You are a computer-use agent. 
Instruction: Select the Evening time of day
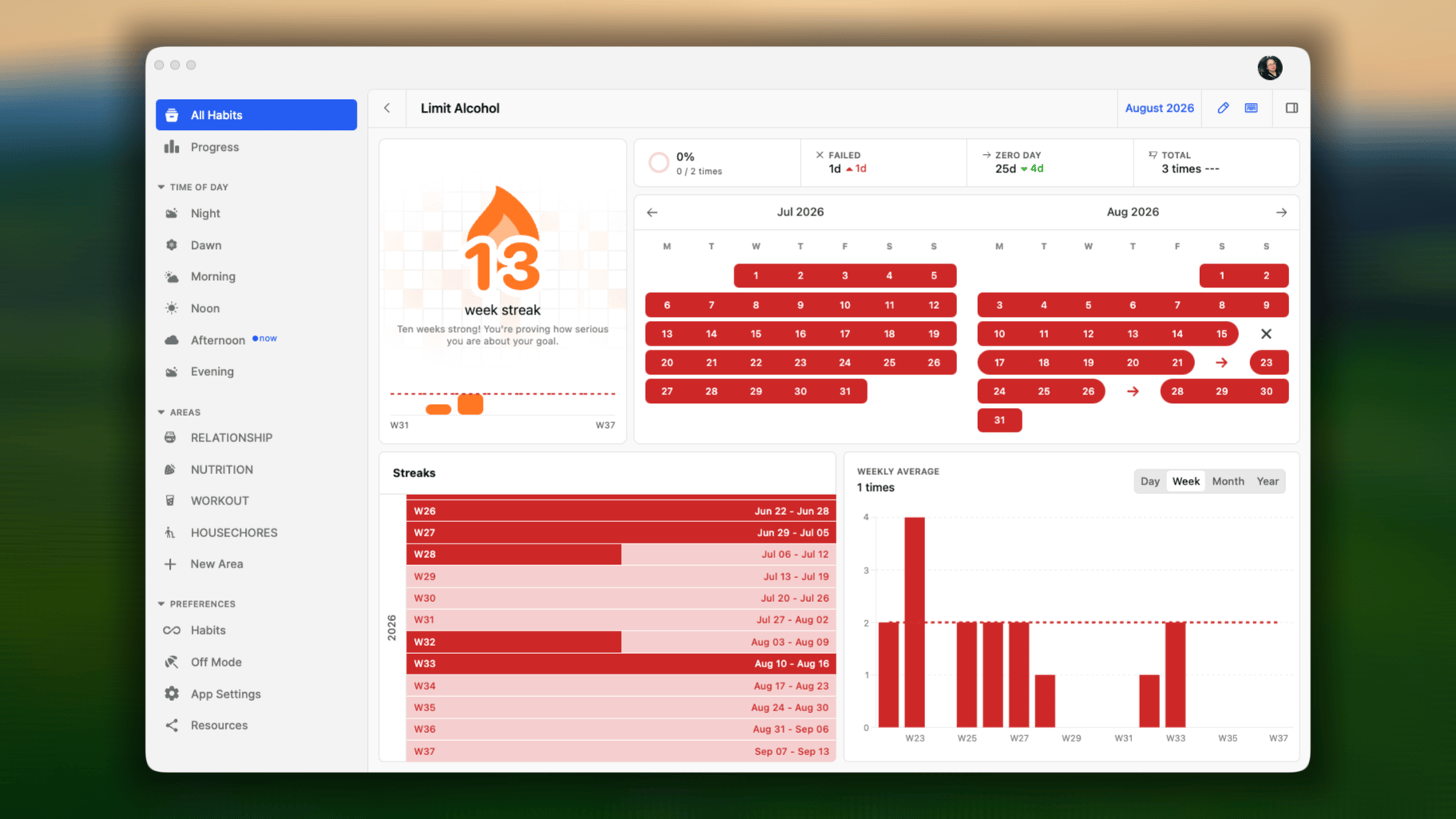(256, 371)
